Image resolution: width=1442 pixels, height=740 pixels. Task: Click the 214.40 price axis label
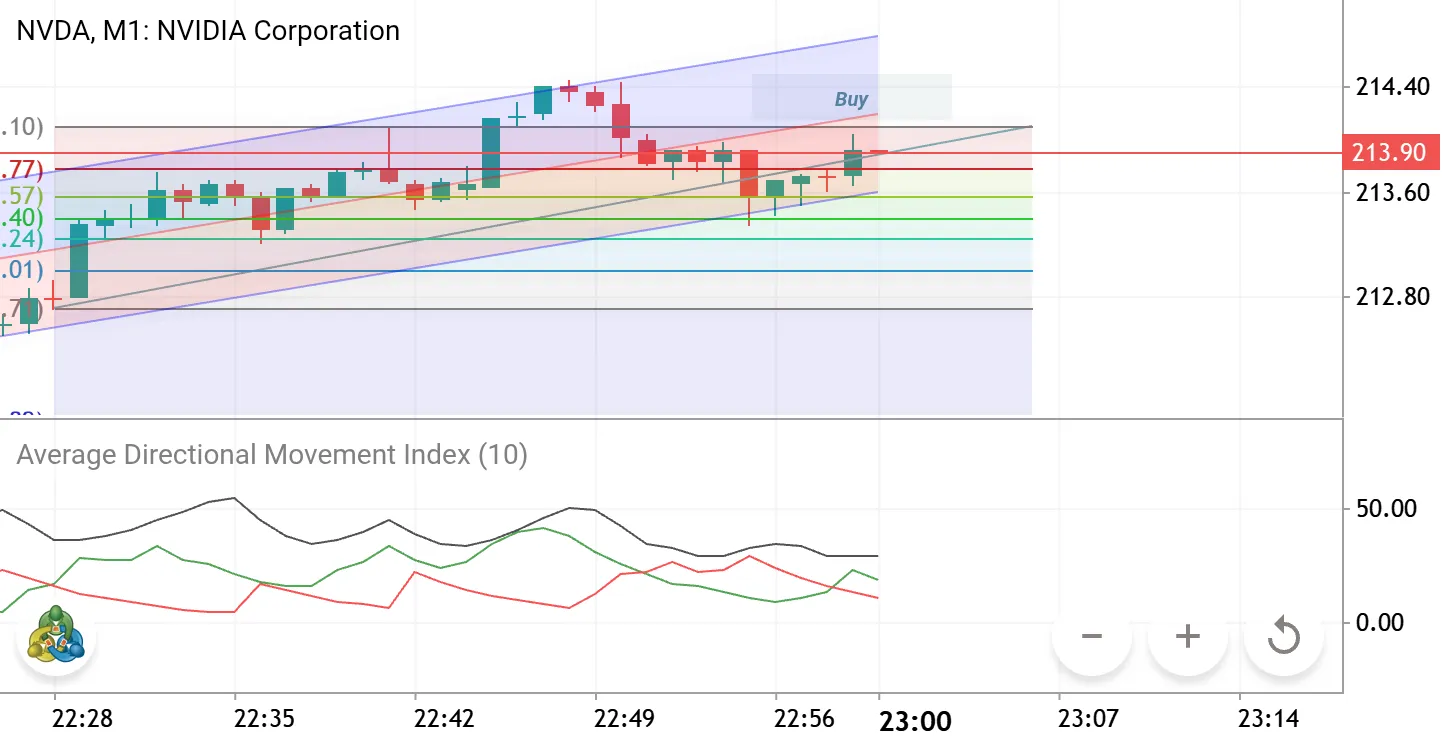[1392, 87]
